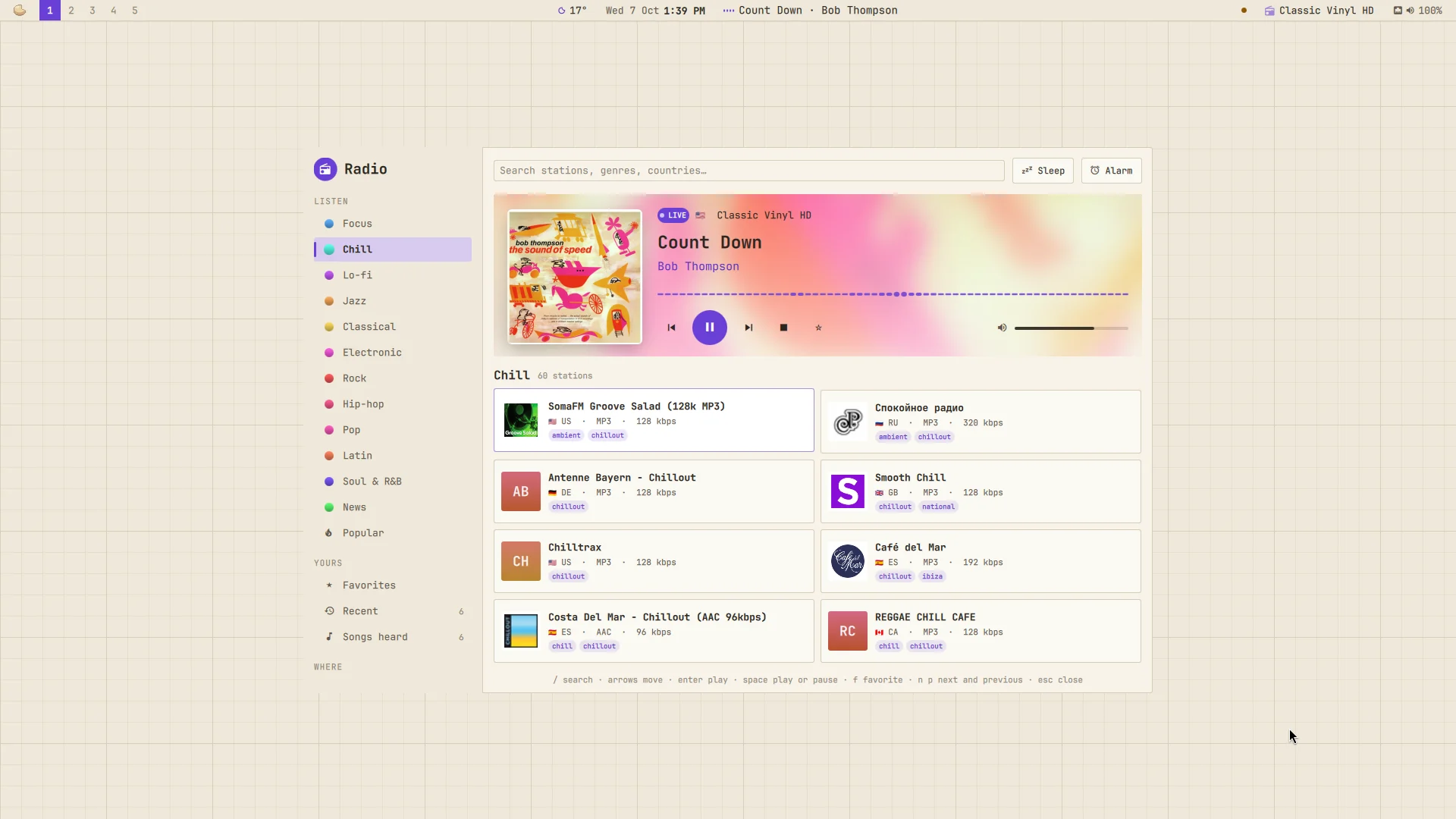The height and width of the screenshot is (819, 1456).
Task: Play the Спокойное радио station
Action: click(x=981, y=422)
